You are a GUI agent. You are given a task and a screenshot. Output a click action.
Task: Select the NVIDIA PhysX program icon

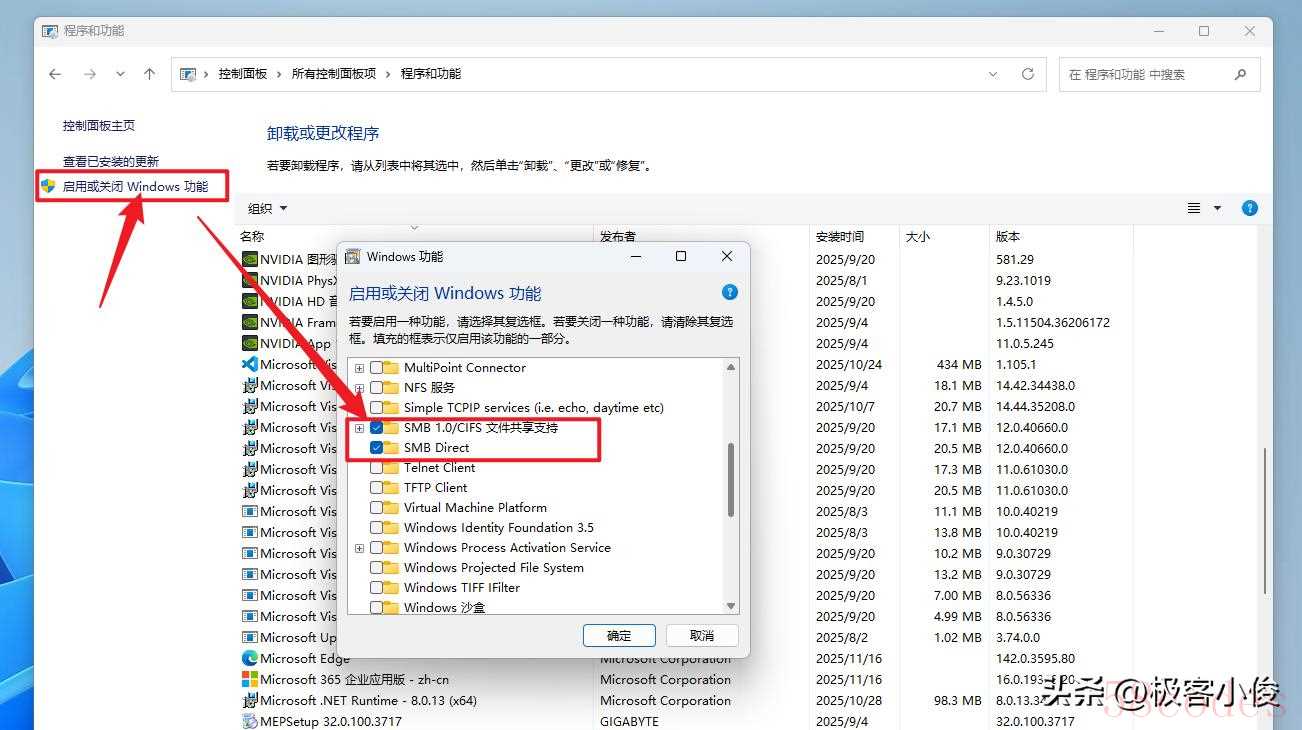point(250,280)
